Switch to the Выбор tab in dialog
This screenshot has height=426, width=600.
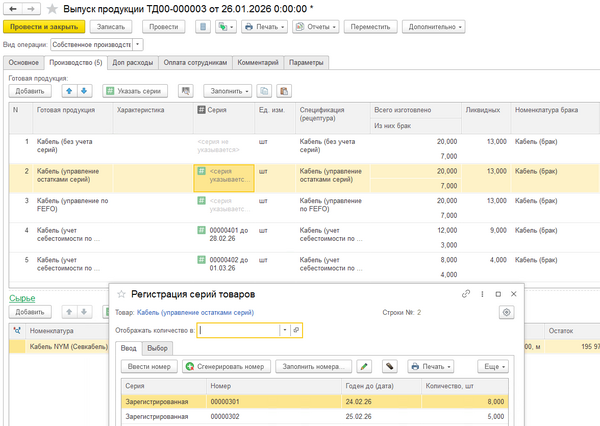coord(156,348)
